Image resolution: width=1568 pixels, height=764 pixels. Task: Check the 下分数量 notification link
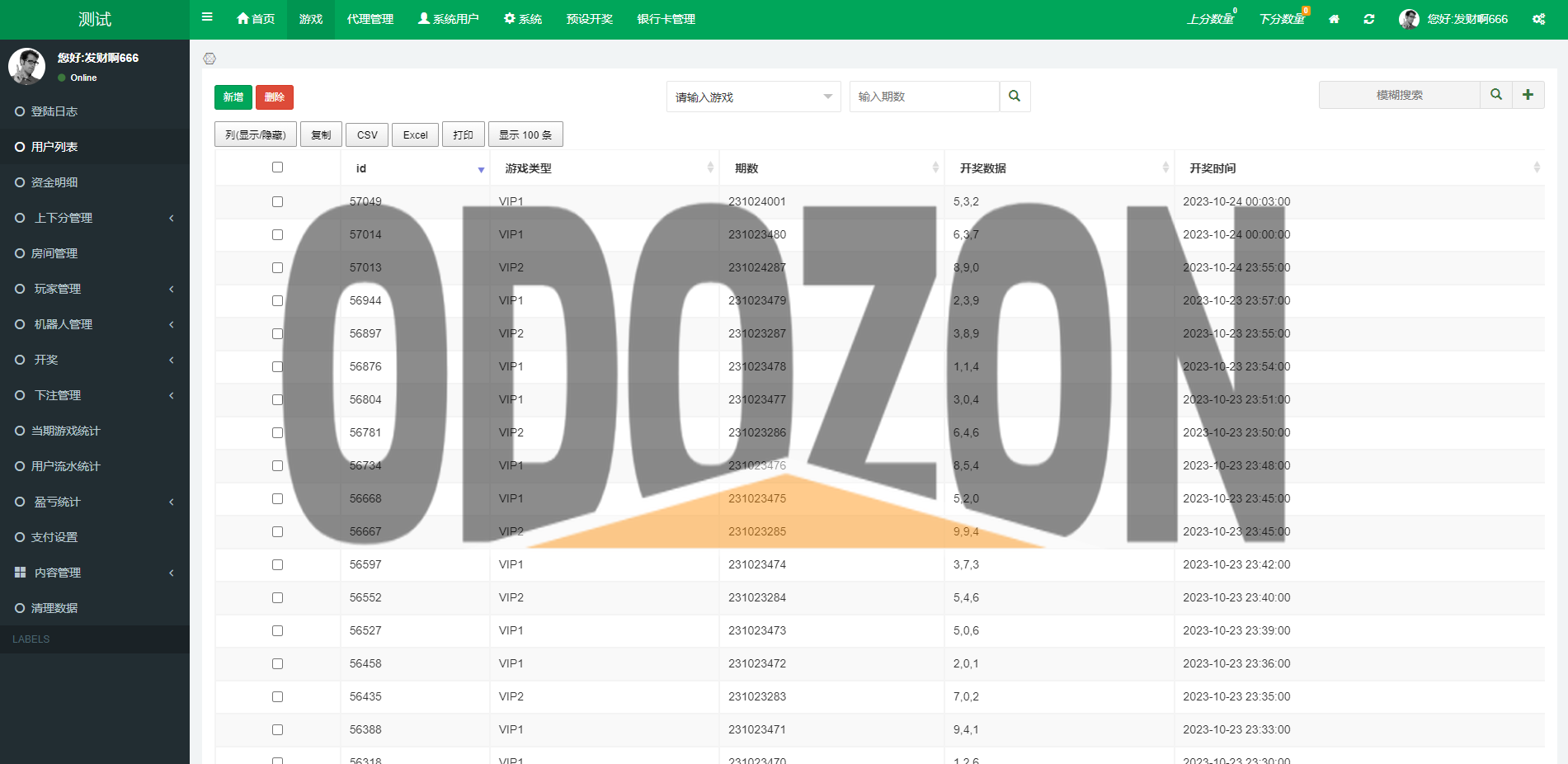pyautogui.click(x=1283, y=19)
